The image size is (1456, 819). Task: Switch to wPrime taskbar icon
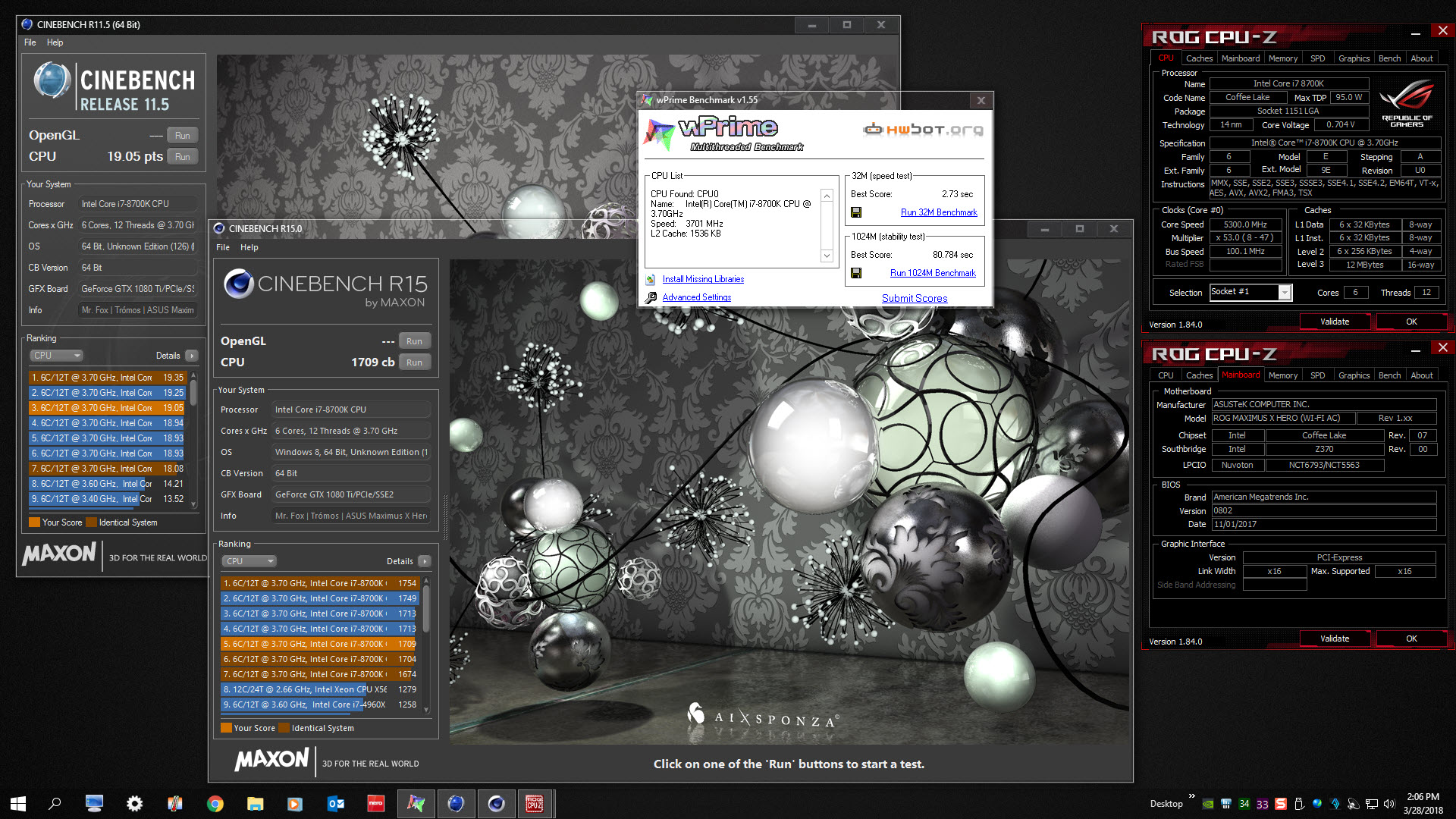pos(416,804)
